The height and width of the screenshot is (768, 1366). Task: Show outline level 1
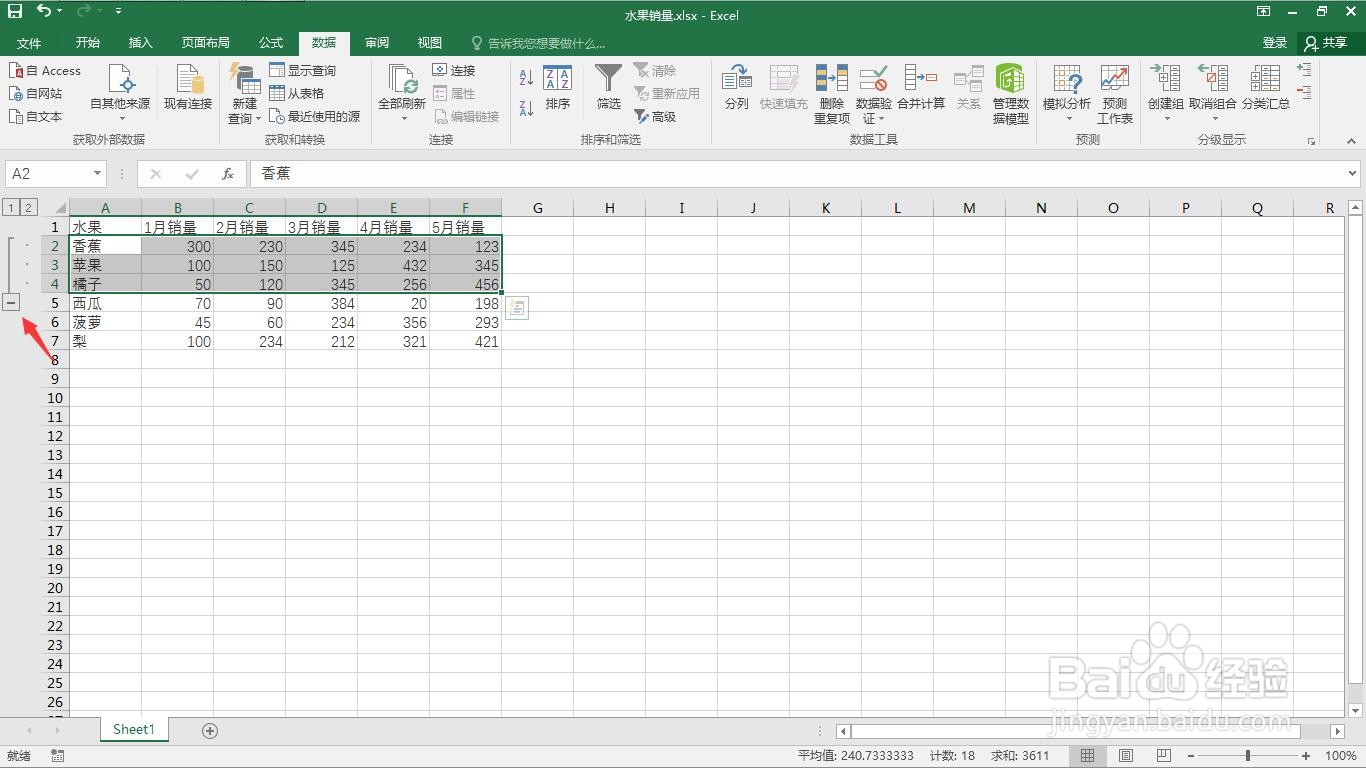[x=10, y=208]
